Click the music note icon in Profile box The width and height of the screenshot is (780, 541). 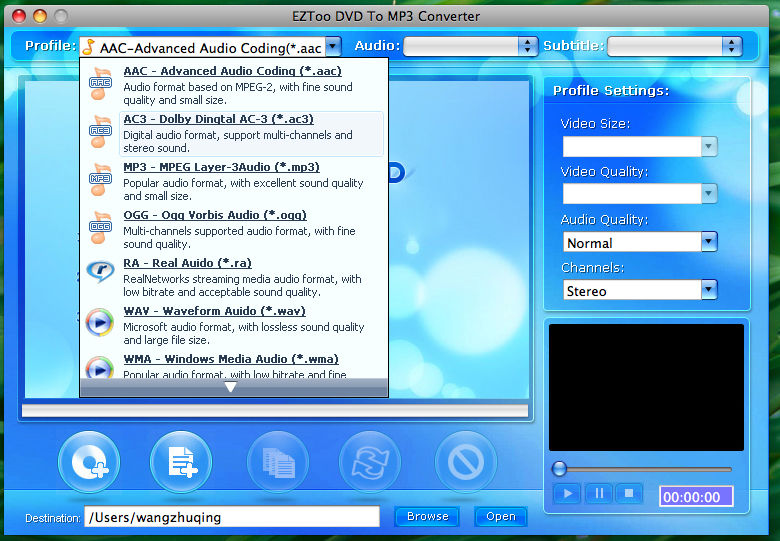(89, 47)
